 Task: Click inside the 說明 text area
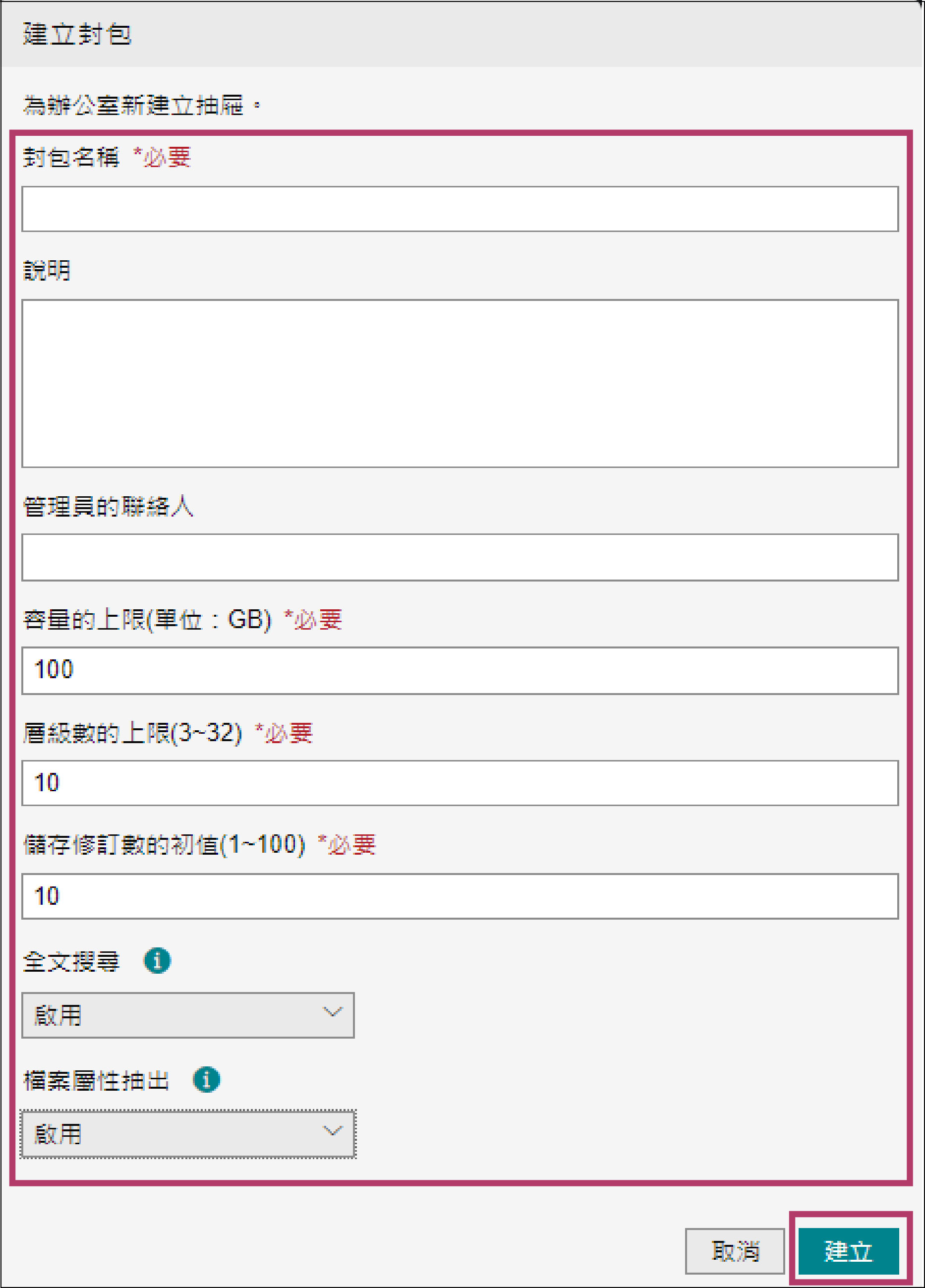click(460, 383)
